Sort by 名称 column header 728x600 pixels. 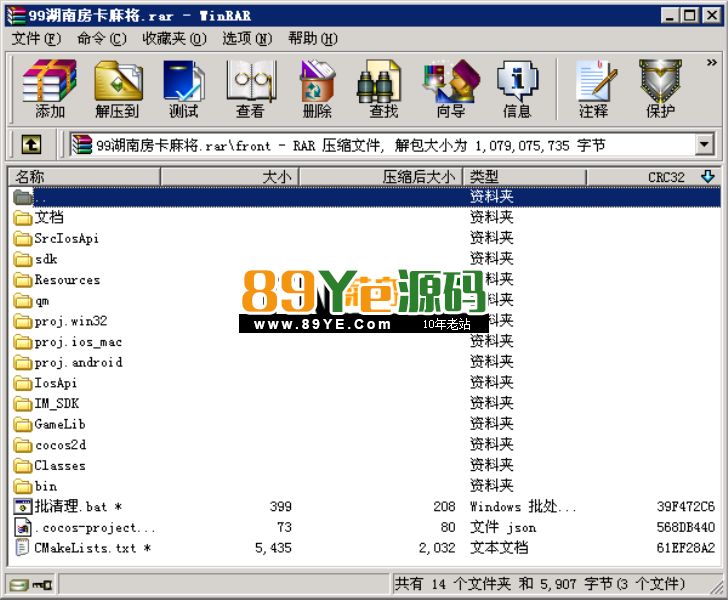84,176
